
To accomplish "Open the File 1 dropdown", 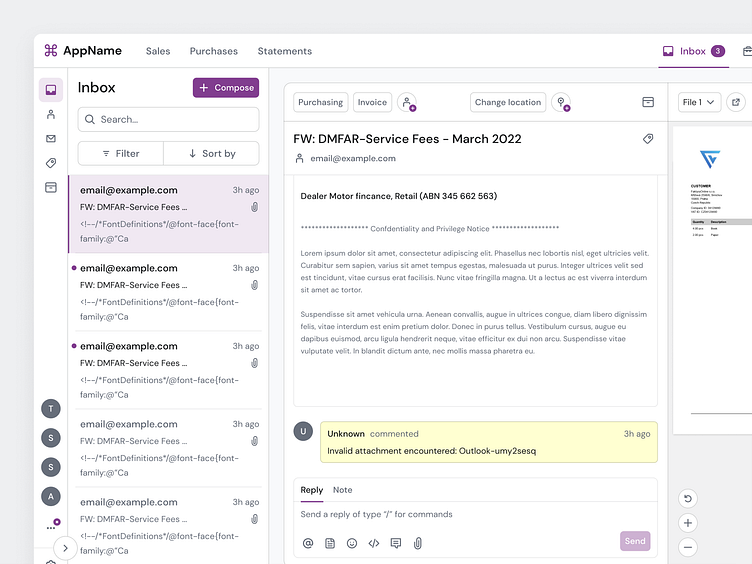I will coord(699,102).
